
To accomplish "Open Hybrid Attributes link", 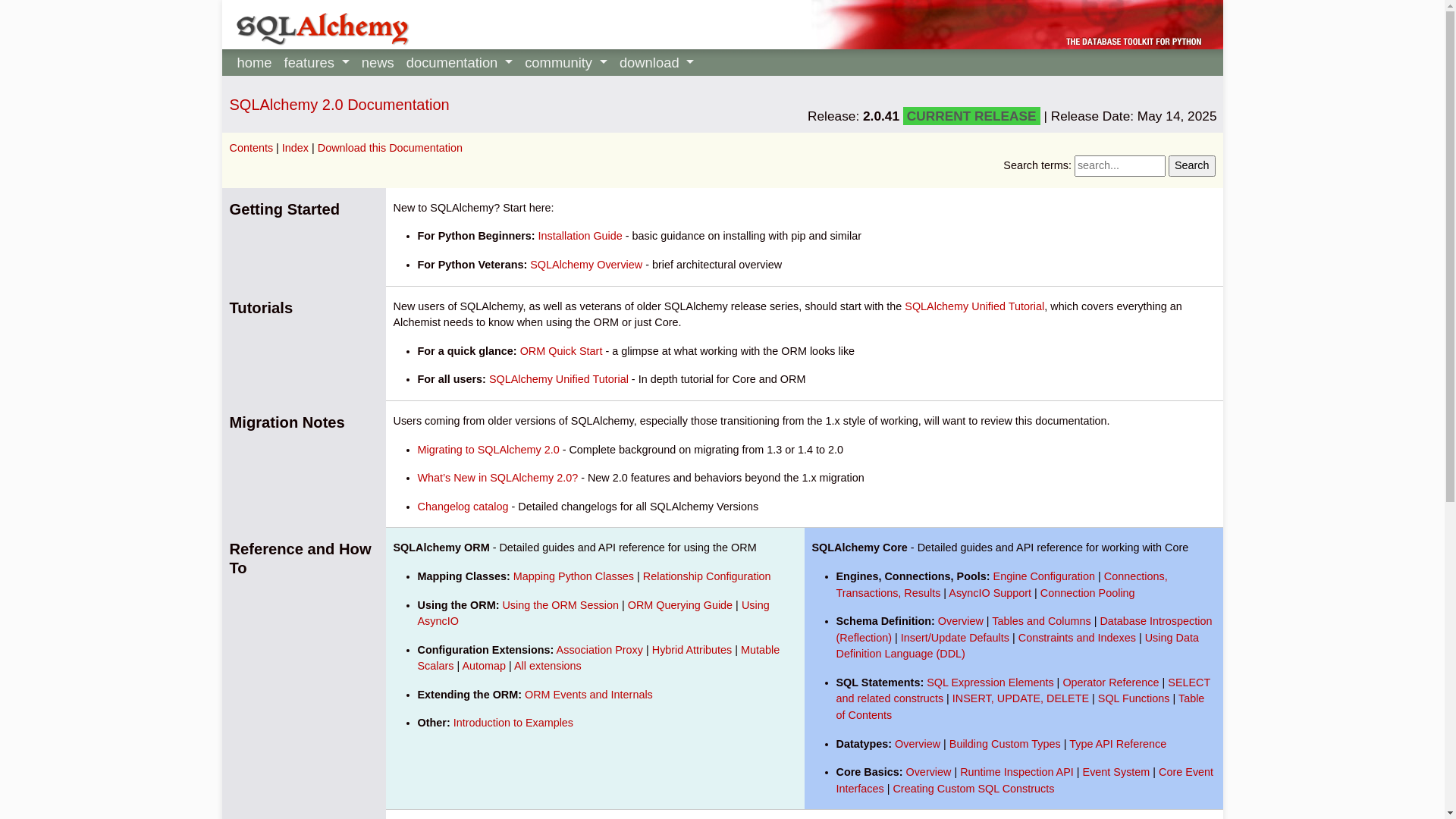I will point(692,650).
